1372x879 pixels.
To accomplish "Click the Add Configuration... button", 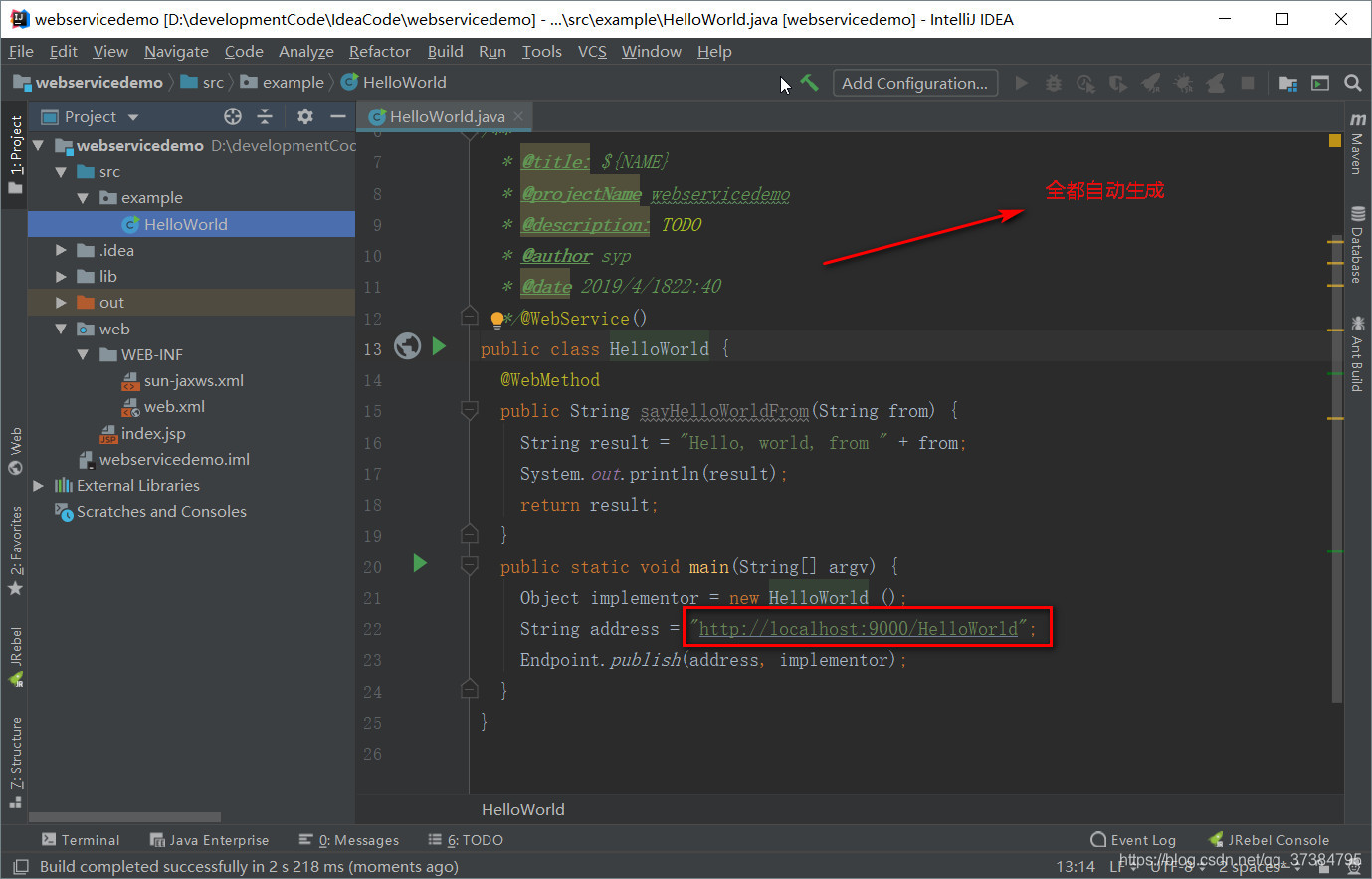I will [x=914, y=83].
